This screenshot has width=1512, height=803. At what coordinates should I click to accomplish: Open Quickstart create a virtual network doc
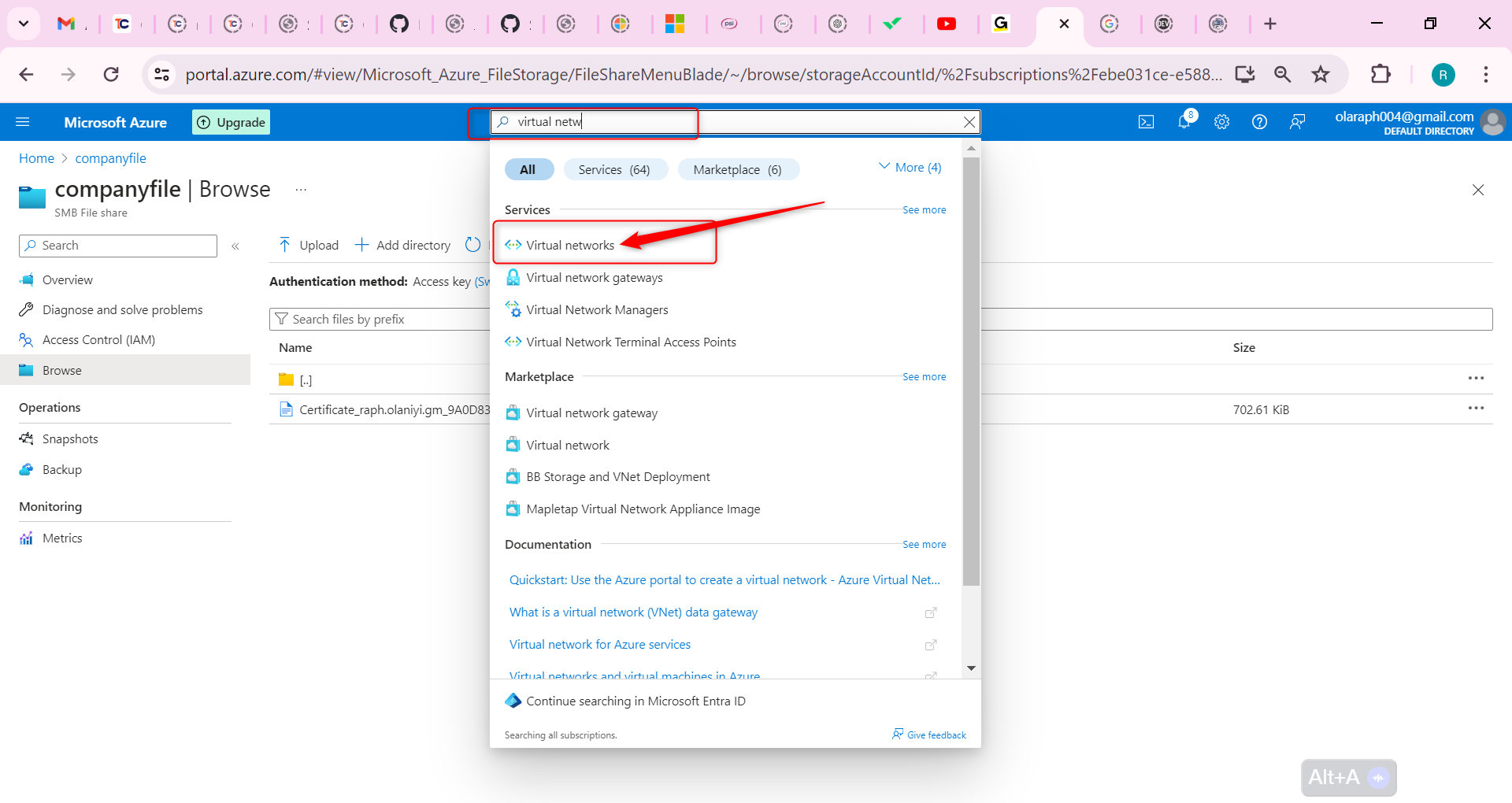coord(724,579)
